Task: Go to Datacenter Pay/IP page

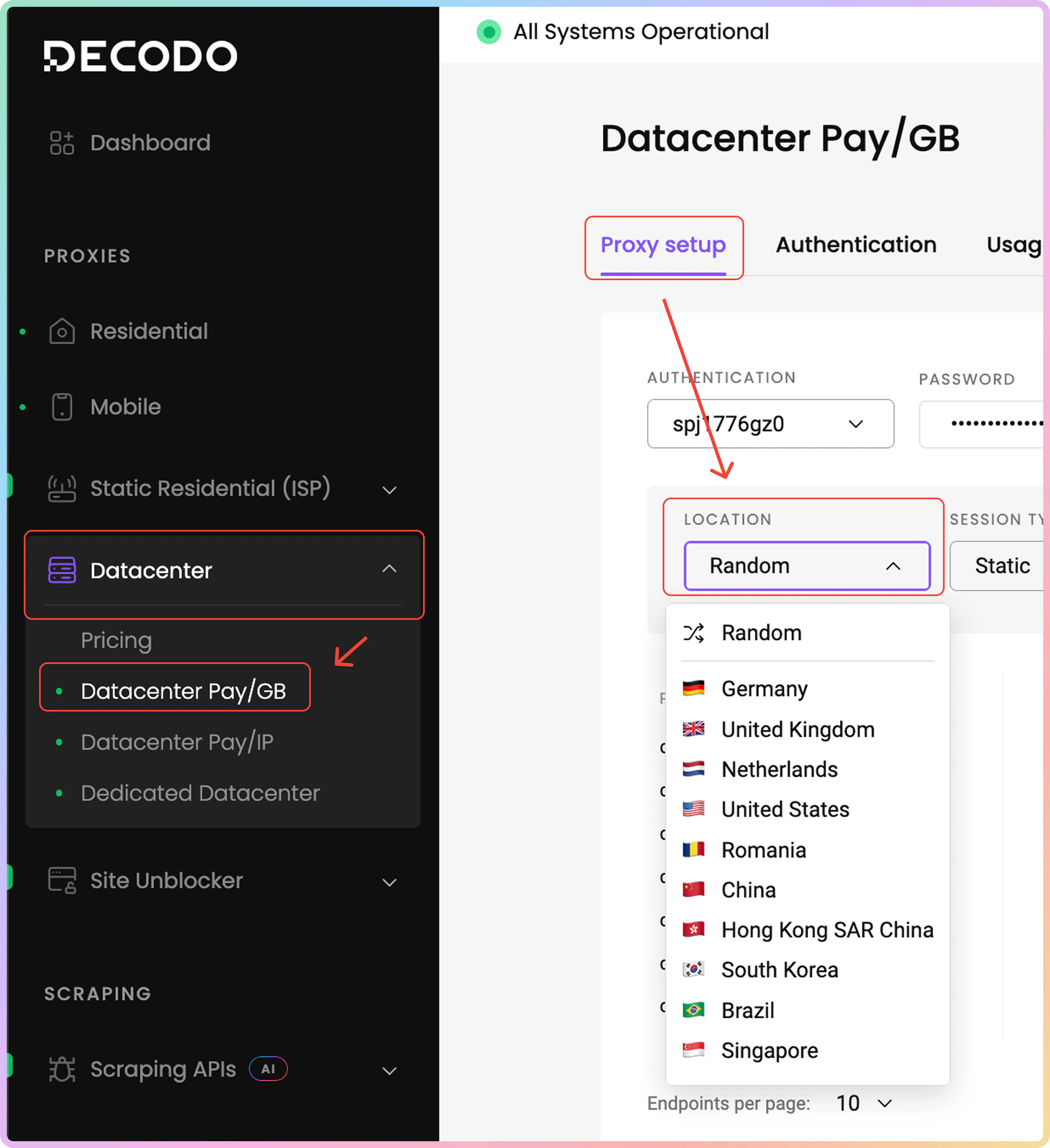Action: click(177, 742)
